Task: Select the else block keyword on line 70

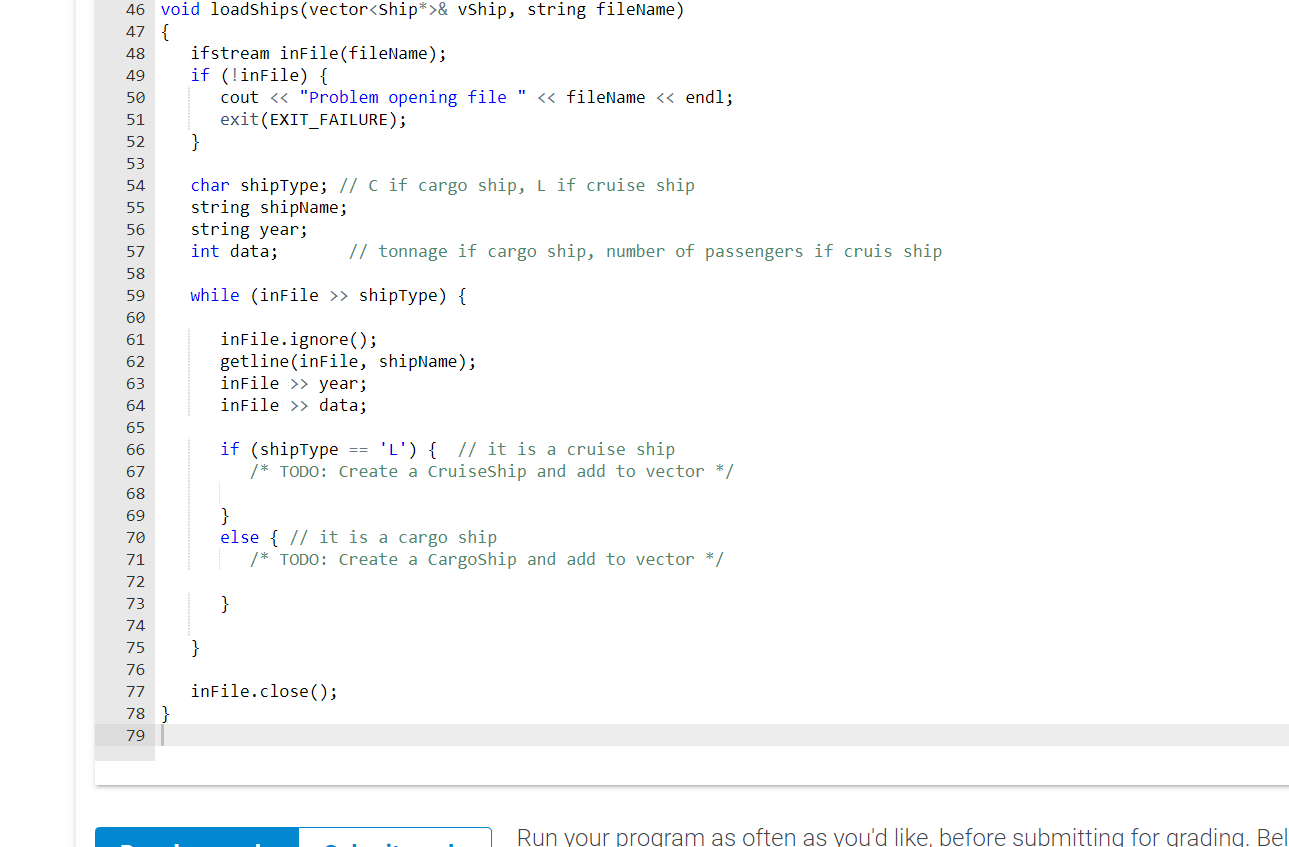Action: click(x=239, y=537)
